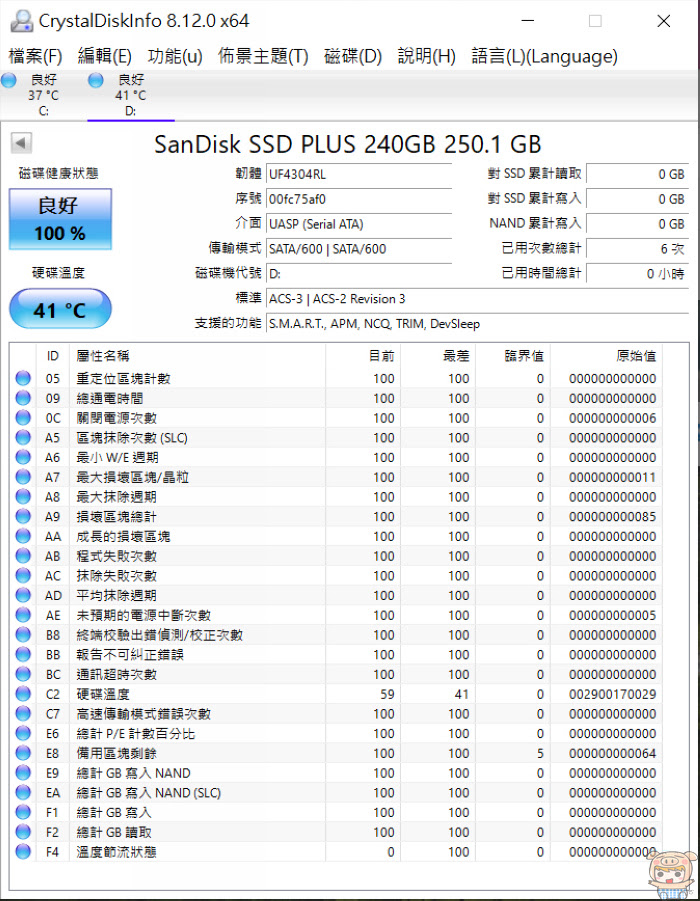The height and width of the screenshot is (901, 700).
Task: Click the status icon for attribute F4
Action: pyautogui.click(x=23, y=852)
